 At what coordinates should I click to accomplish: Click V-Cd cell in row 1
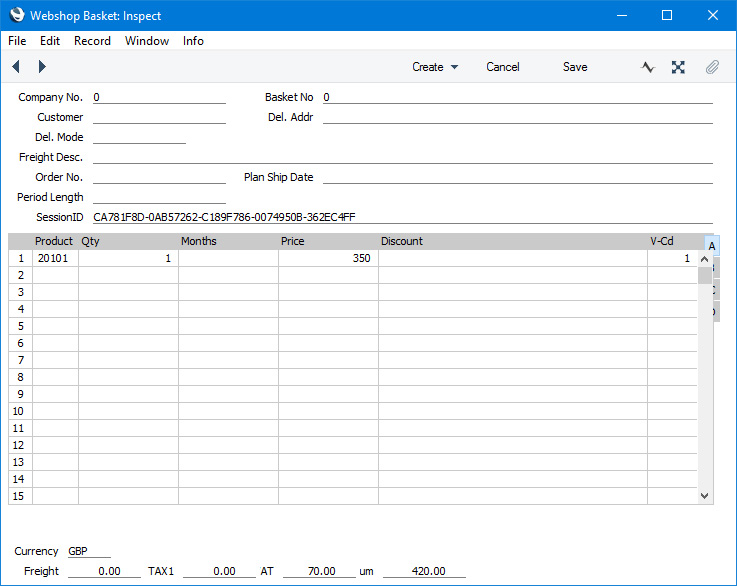pyautogui.click(x=672, y=258)
